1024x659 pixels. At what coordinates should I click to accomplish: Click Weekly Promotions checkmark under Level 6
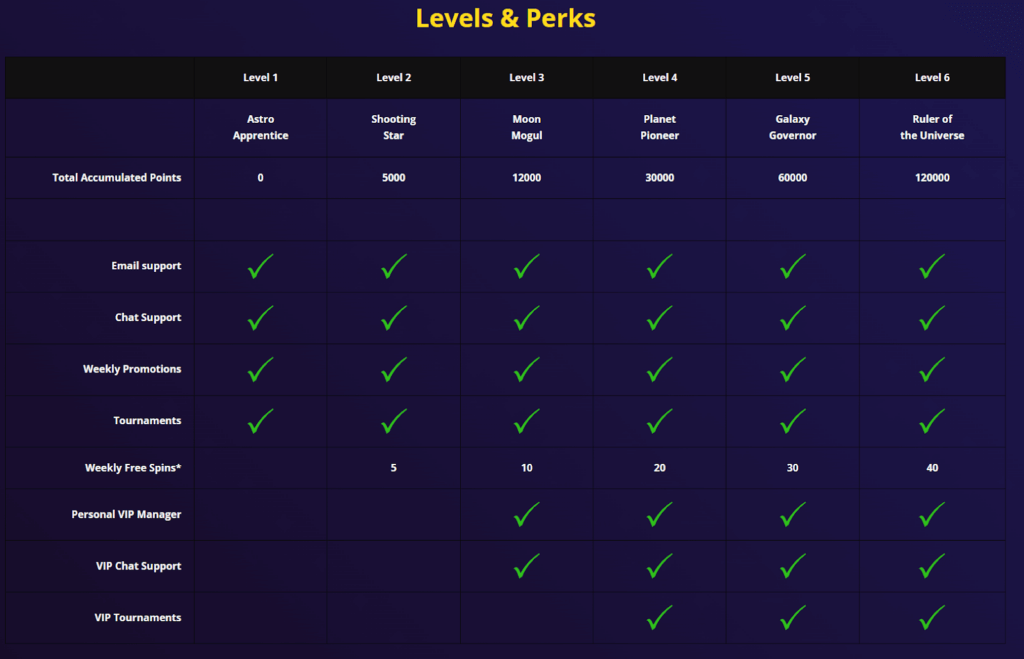tap(931, 369)
